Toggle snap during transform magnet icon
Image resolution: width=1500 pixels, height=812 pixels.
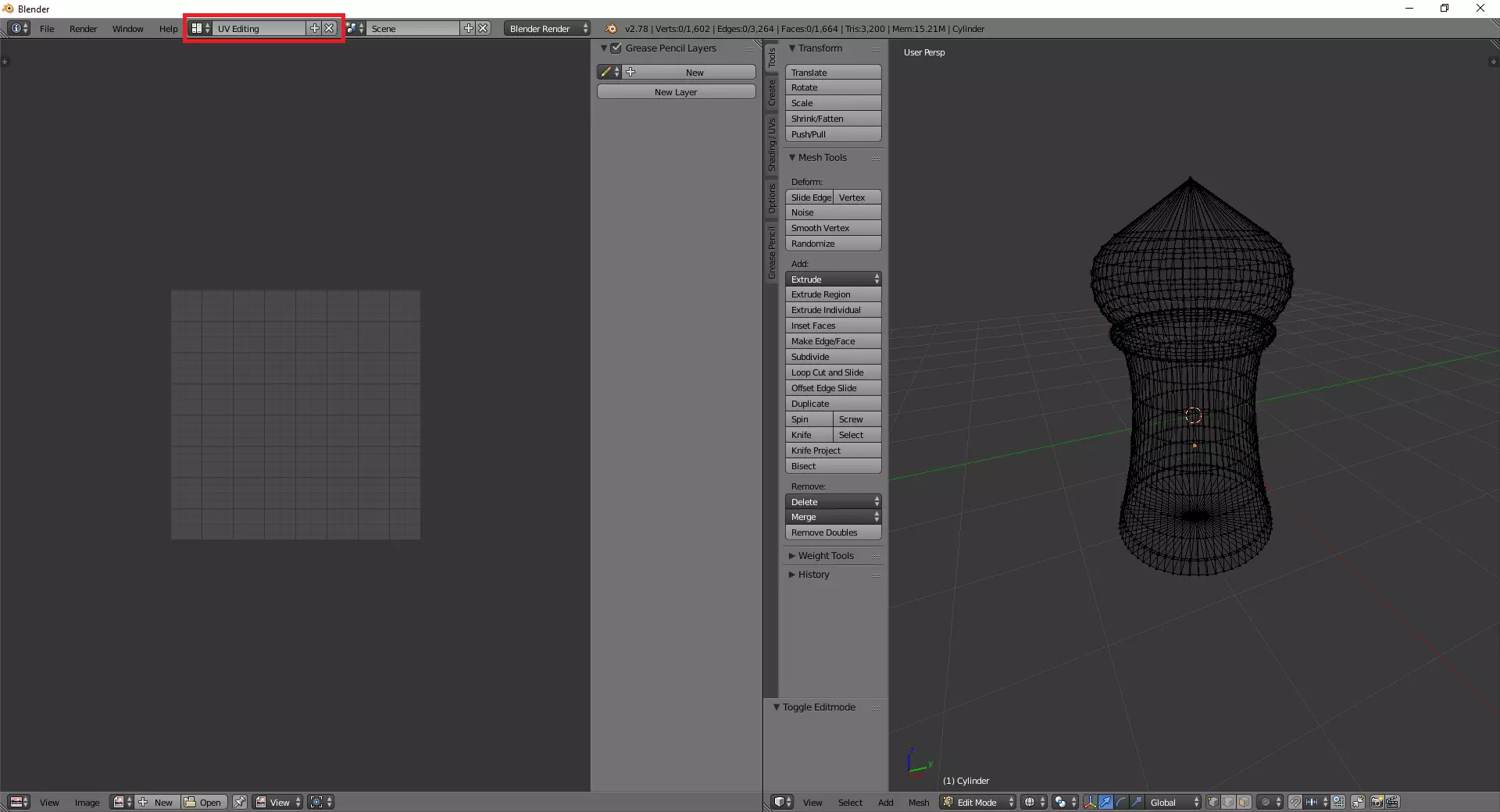(x=1295, y=802)
